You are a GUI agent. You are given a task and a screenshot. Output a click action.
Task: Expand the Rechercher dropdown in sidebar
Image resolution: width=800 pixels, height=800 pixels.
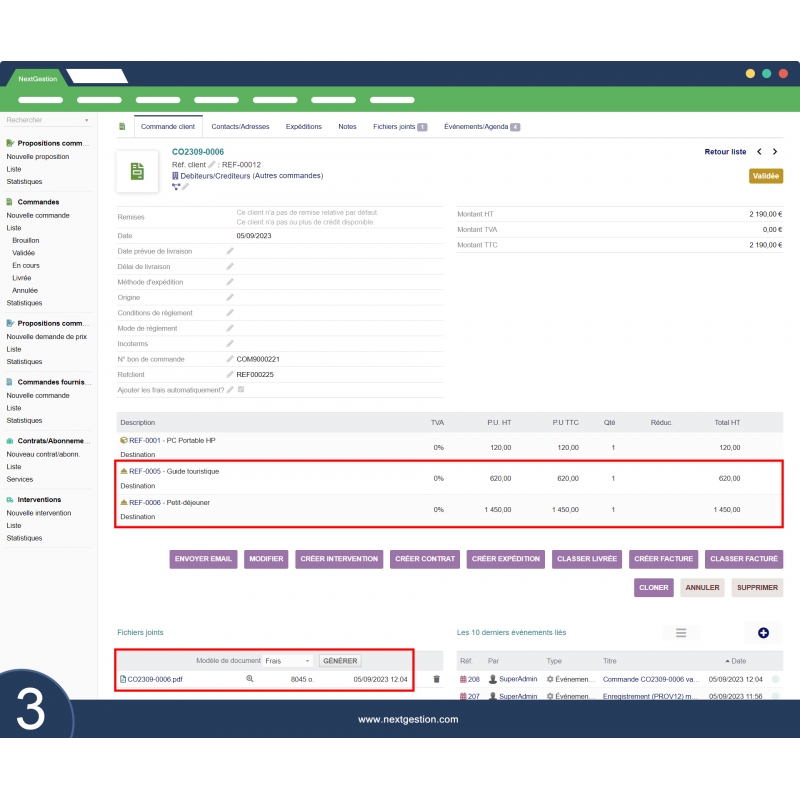point(86,120)
